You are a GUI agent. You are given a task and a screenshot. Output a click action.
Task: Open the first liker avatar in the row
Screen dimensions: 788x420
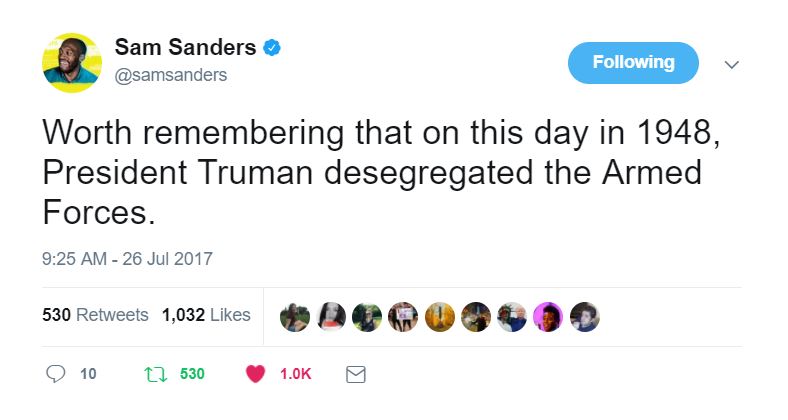tap(295, 316)
